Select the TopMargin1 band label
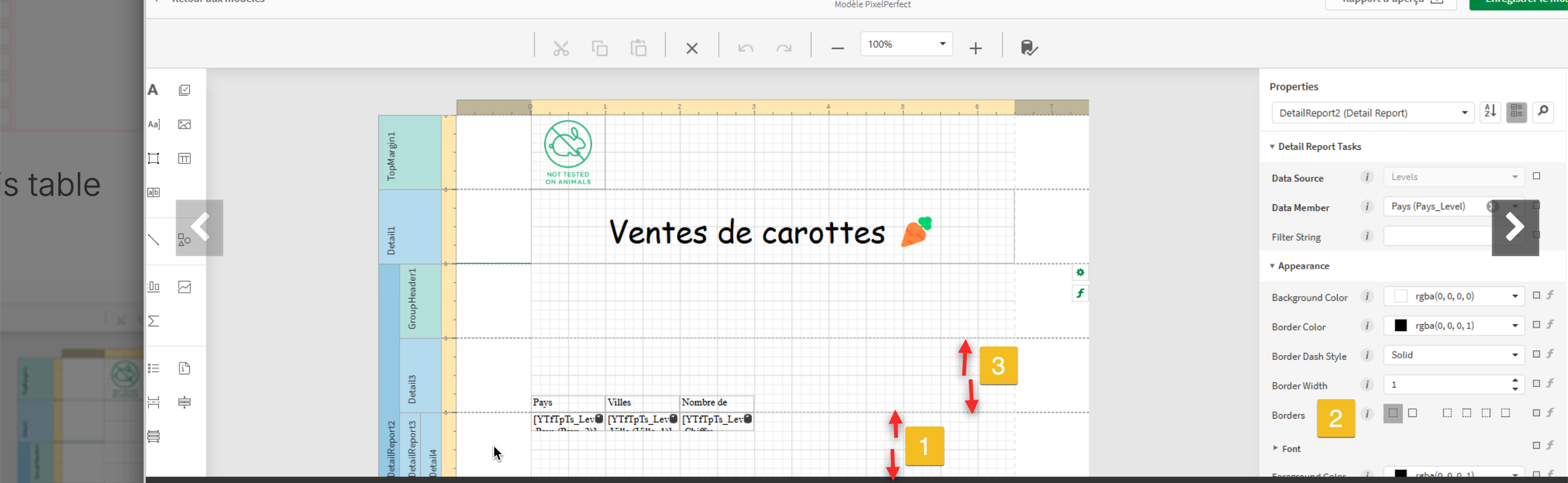The height and width of the screenshot is (483, 1568). pos(392,156)
